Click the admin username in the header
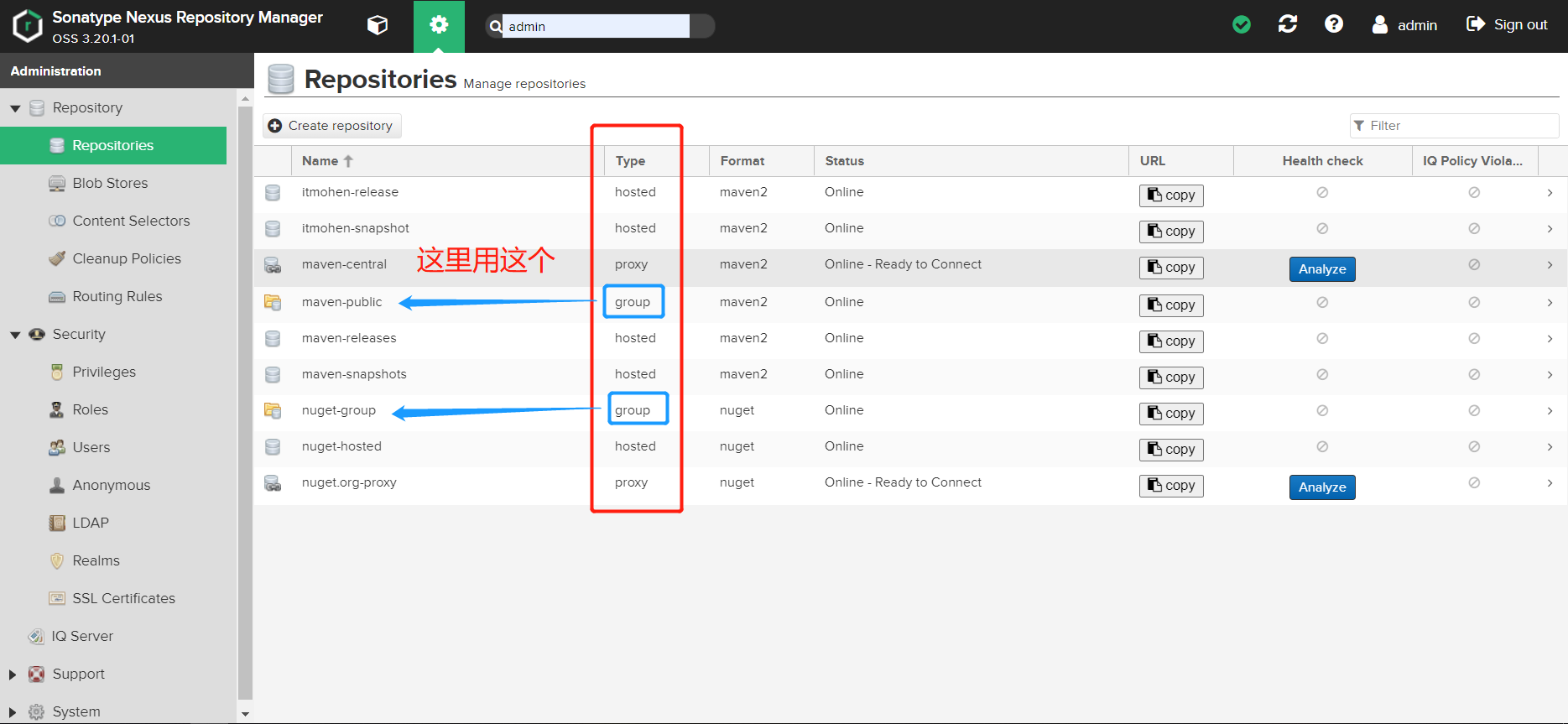This screenshot has width=1568, height=724. coord(1417,25)
